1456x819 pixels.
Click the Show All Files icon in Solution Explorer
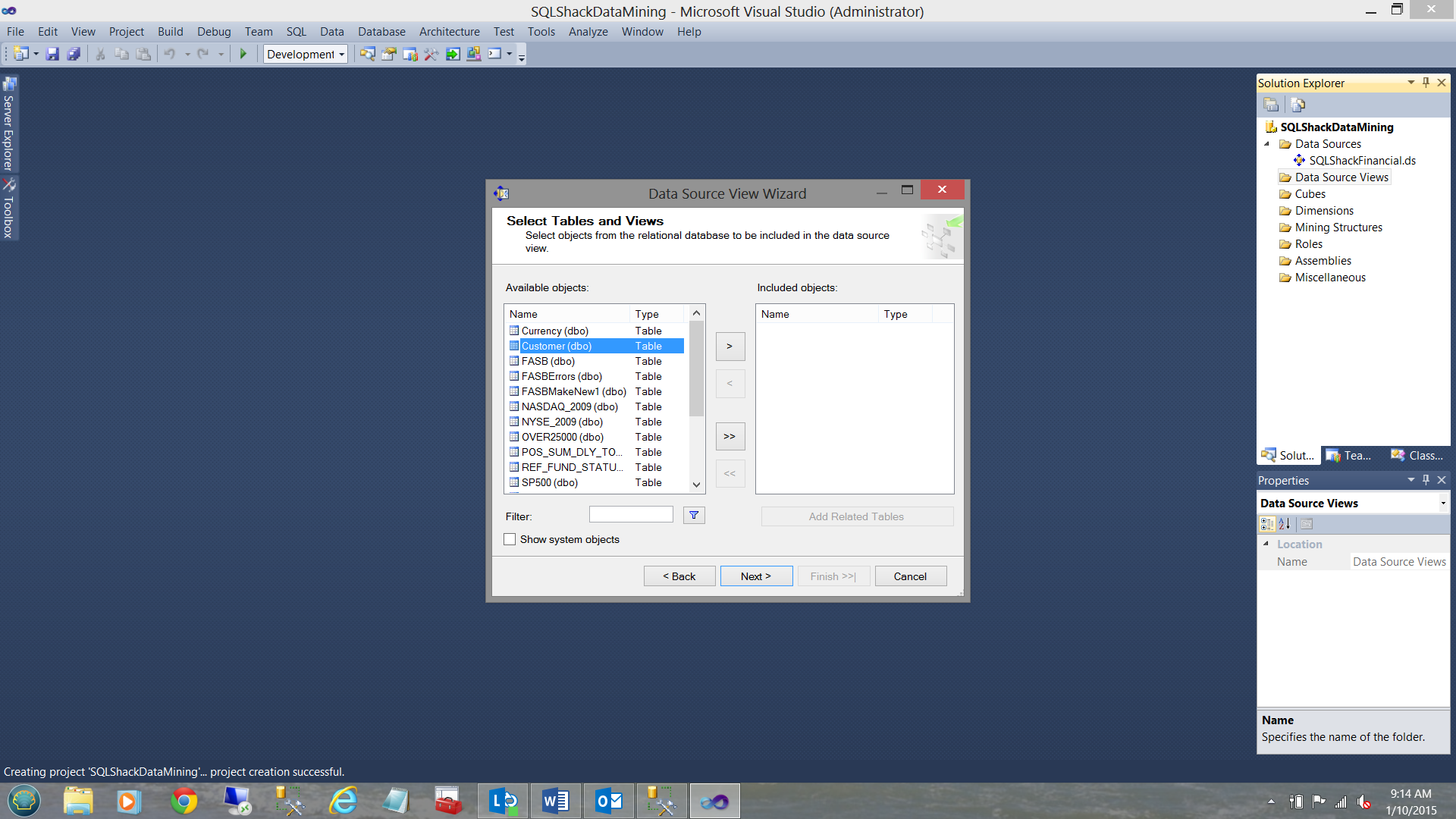[1298, 105]
